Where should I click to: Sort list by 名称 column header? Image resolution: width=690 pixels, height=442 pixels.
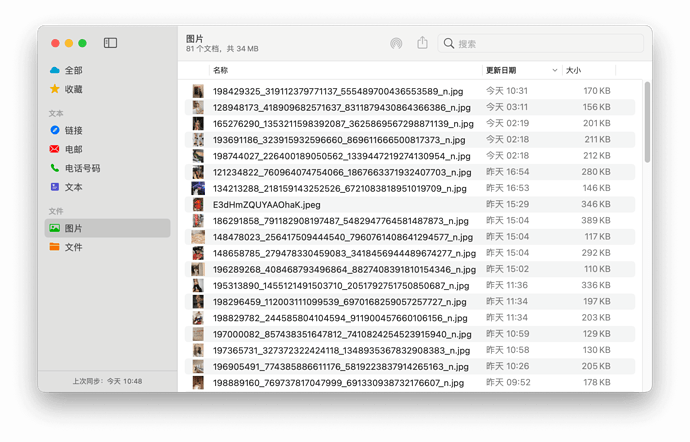[220, 70]
